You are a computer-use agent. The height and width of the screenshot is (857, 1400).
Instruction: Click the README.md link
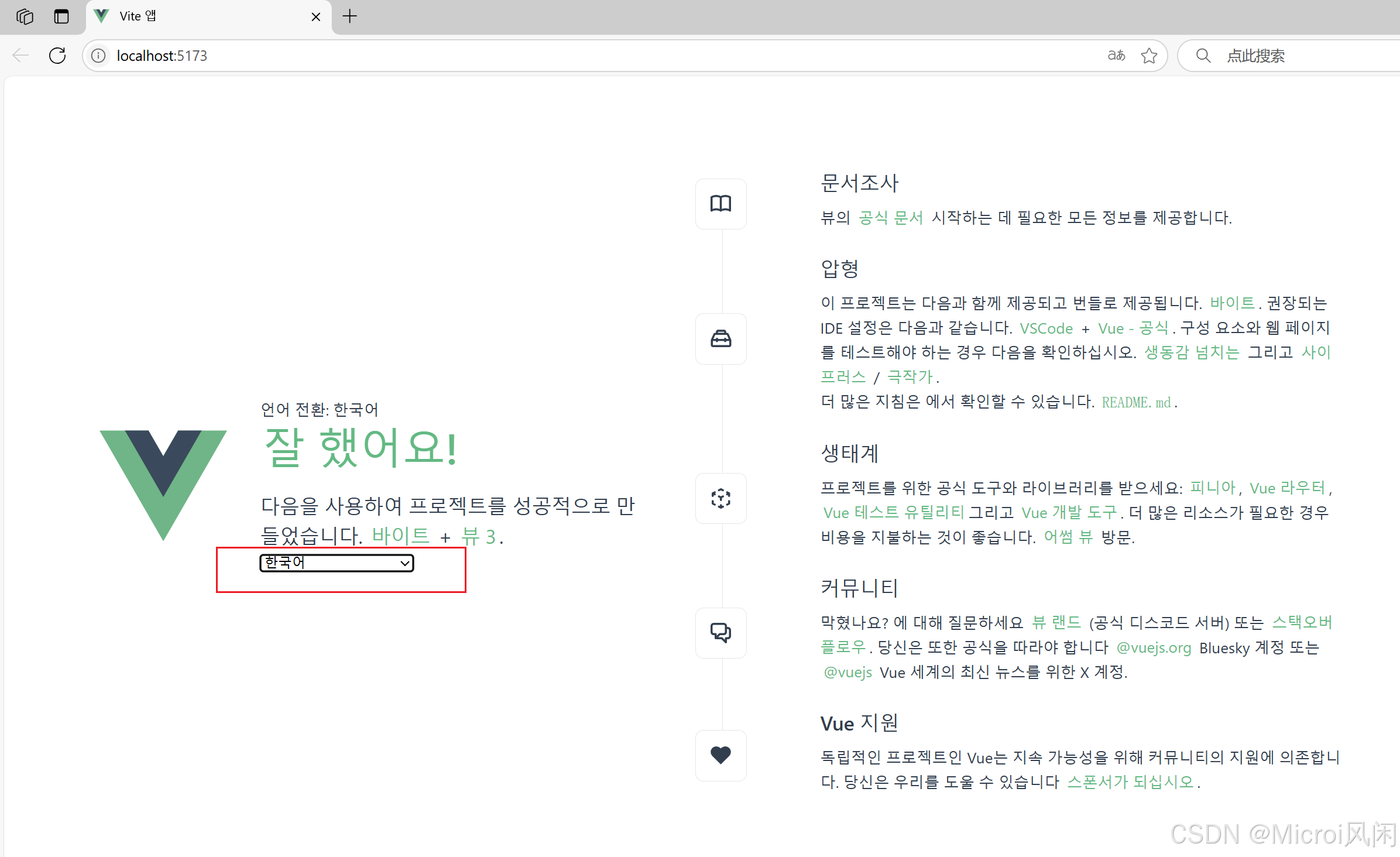pos(1136,403)
